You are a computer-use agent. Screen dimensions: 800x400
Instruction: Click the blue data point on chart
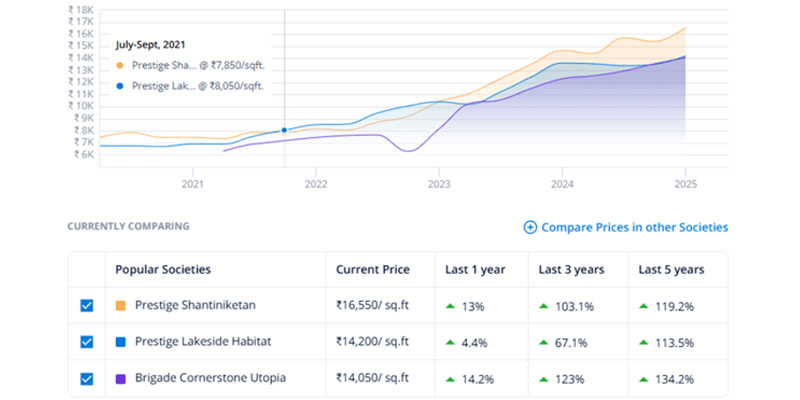[284, 130]
